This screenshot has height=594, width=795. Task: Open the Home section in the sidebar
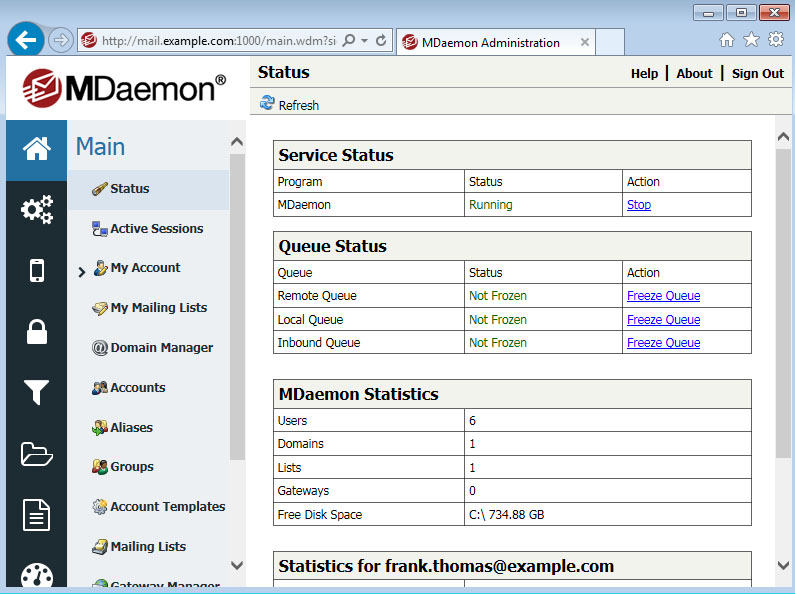[37, 150]
